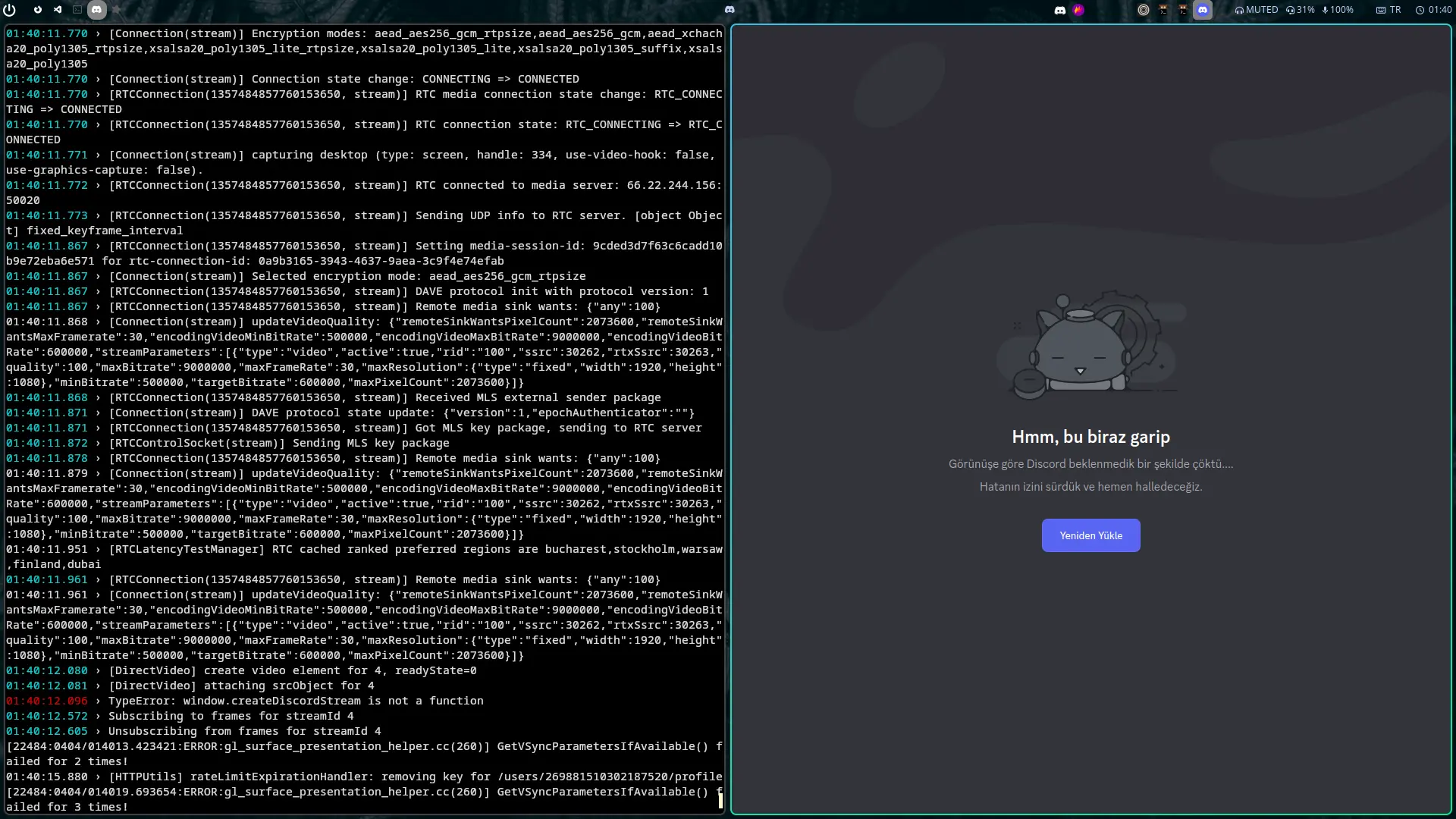Click the 01:40:11.961 'Remote media sink wants' line

pos(334,579)
